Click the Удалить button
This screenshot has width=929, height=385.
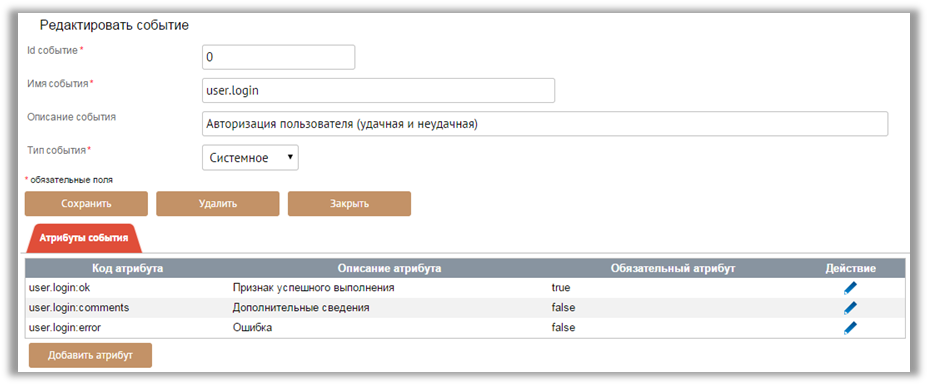point(217,204)
